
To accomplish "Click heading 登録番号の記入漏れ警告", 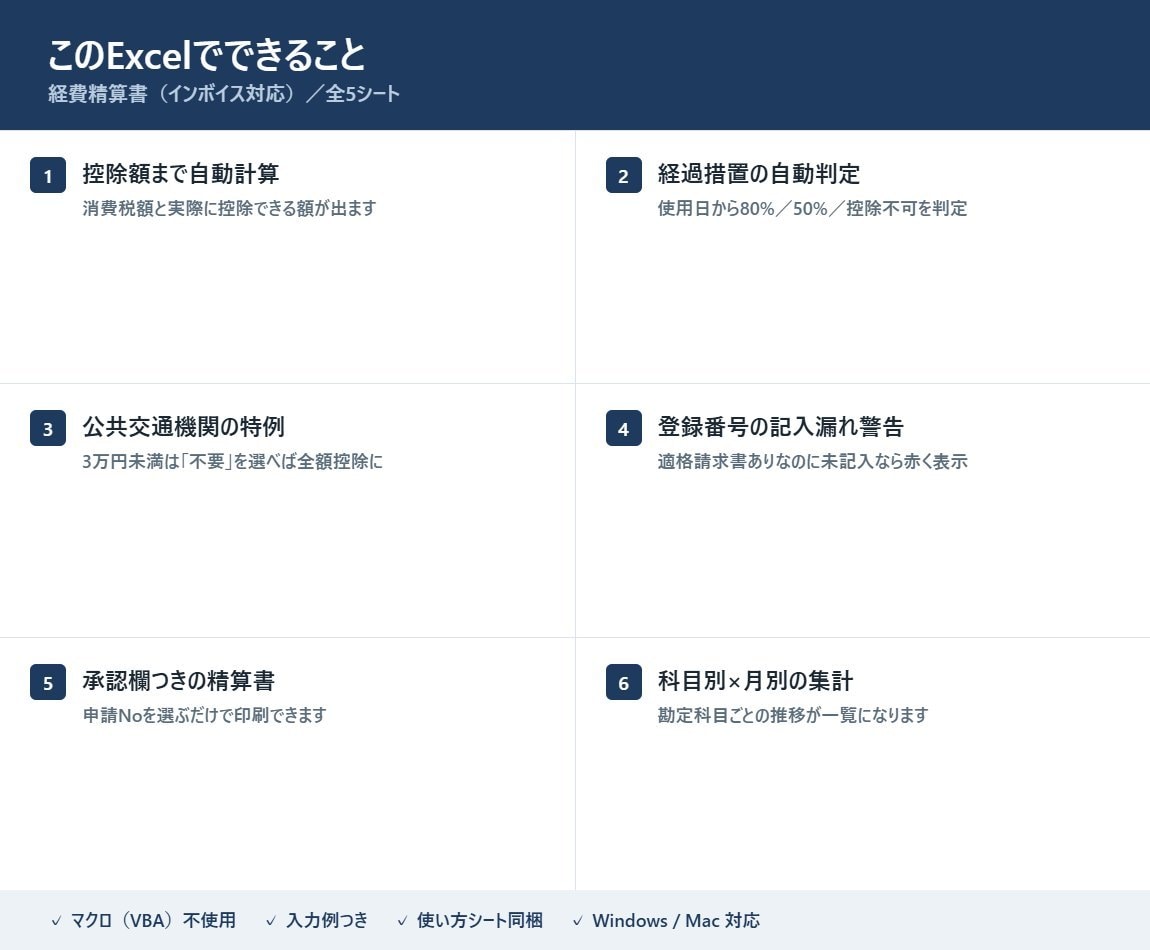I will tap(780, 427).
